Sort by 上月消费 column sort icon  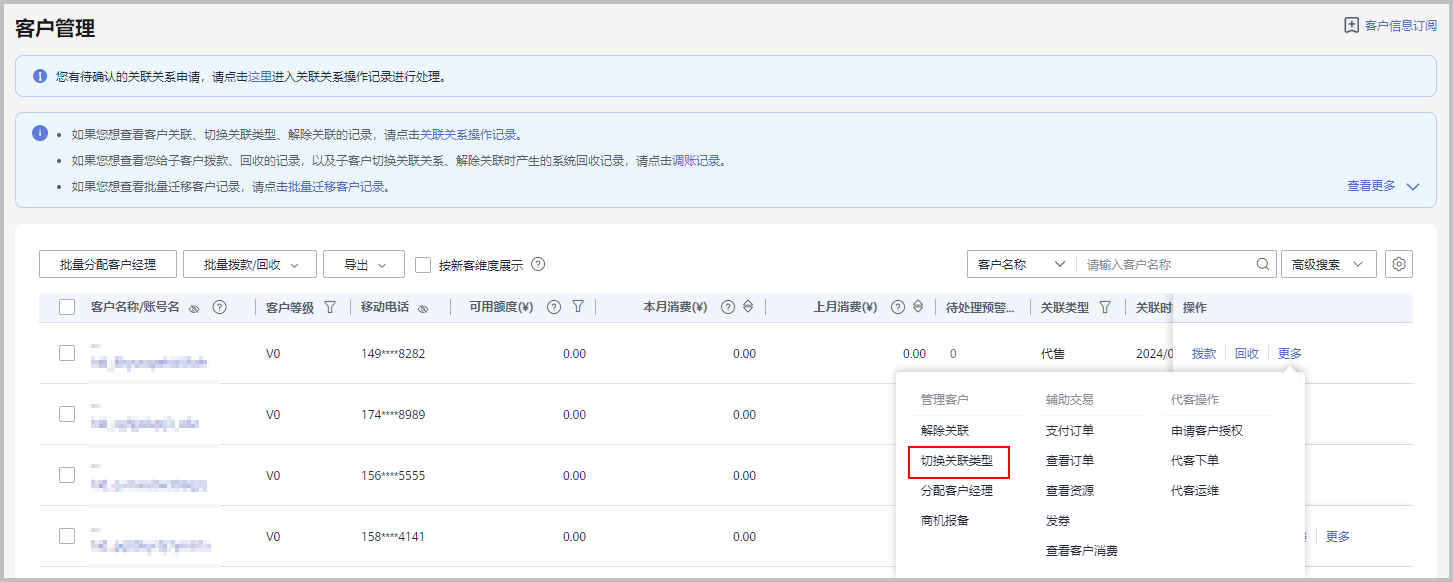(x=917, y=308)
